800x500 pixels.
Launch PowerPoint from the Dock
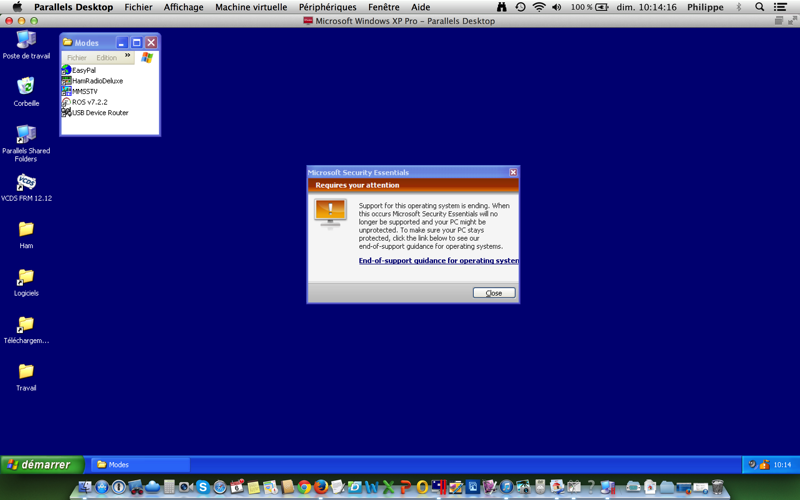[x=406, y=487]
